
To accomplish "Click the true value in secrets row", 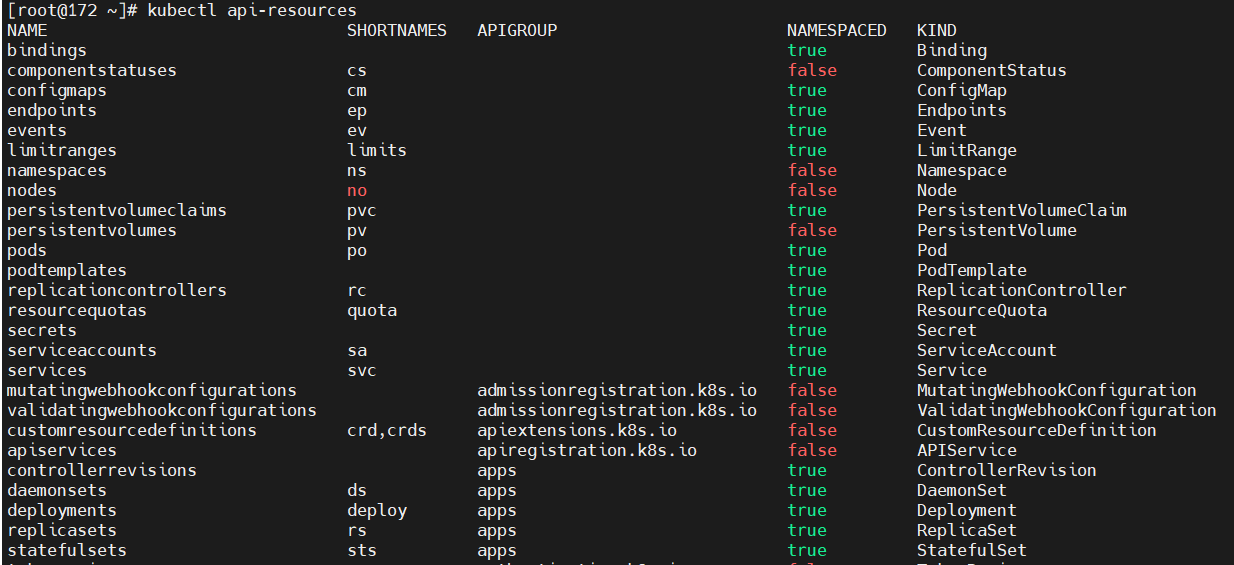I will point(807,330).
